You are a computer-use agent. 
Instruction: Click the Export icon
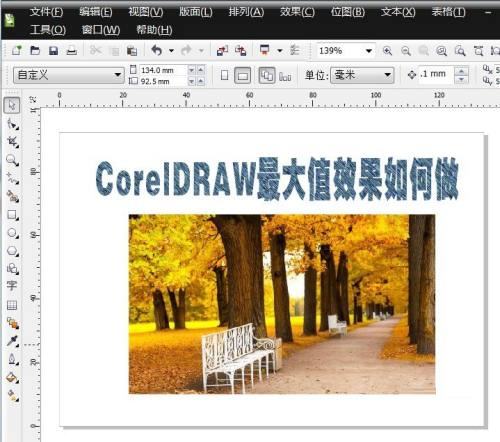click(x=241, y=50)
